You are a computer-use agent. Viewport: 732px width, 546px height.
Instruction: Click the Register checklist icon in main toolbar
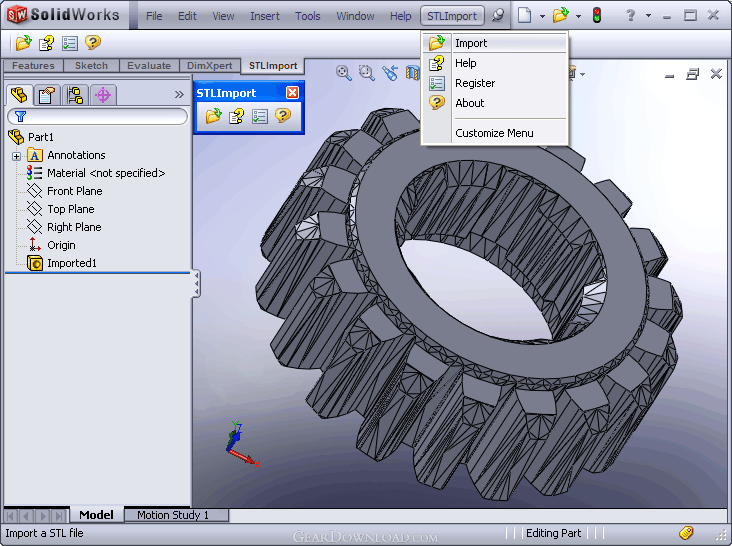(70, 43)
